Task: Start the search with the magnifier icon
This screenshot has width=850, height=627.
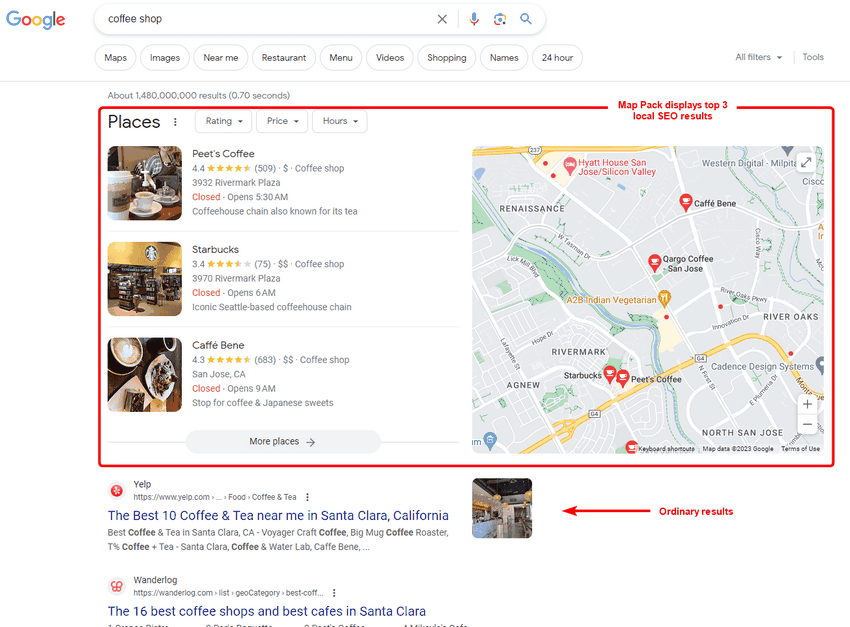Action: click(527, 19)
